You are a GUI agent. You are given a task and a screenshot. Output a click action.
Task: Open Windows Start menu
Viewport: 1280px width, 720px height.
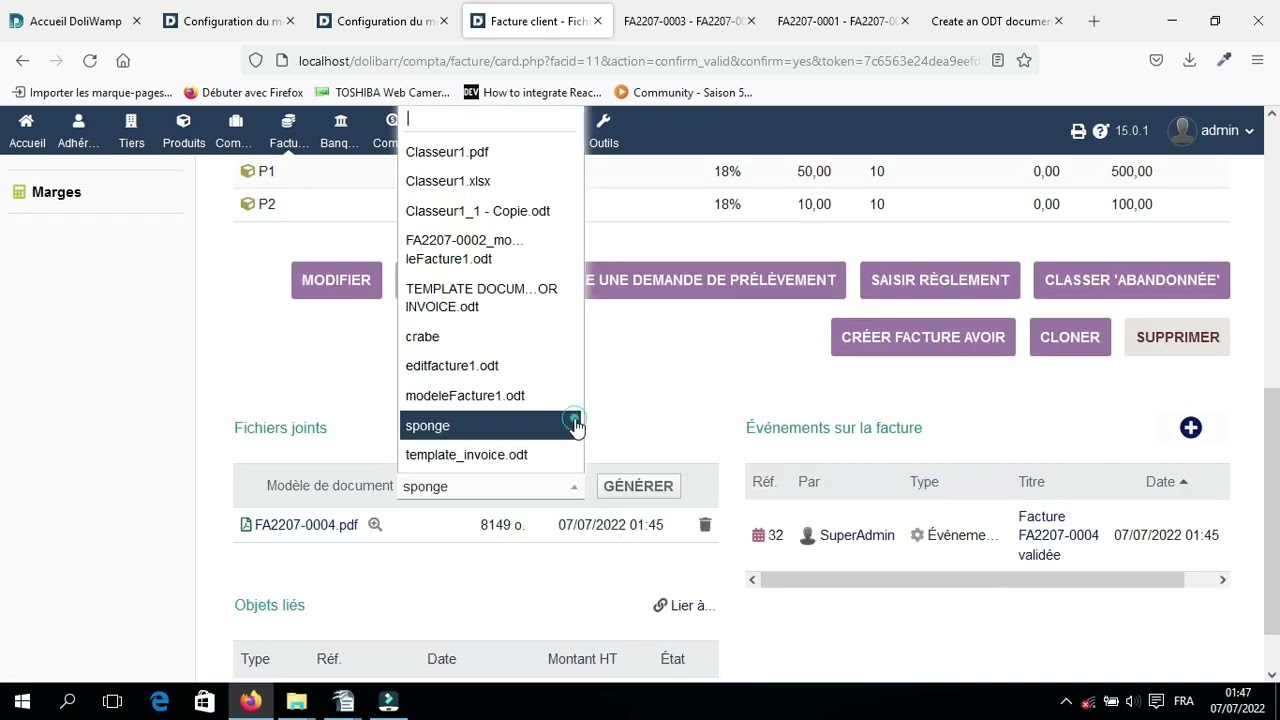22,702
